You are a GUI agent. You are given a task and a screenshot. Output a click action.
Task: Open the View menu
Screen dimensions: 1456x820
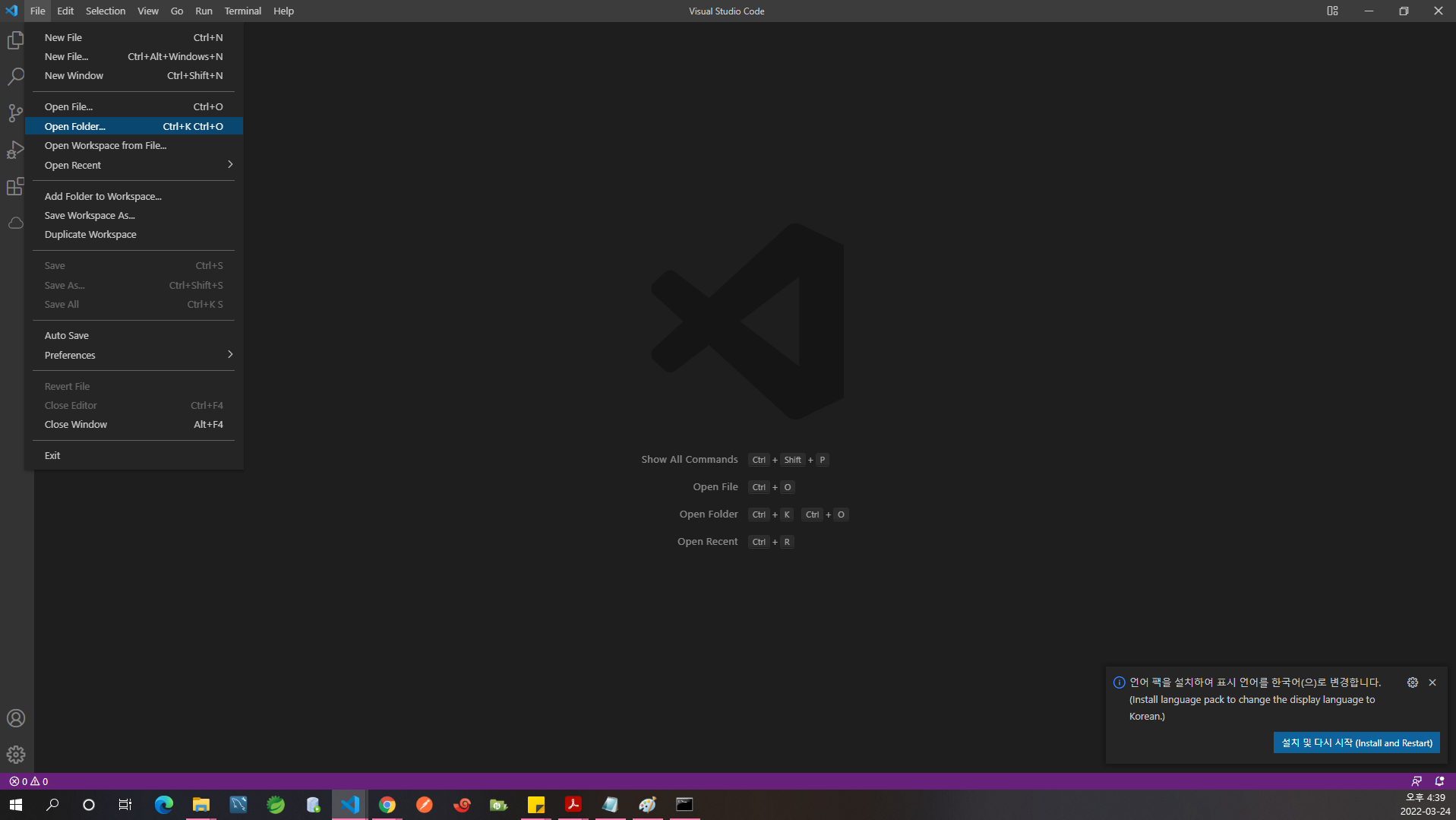148,11
